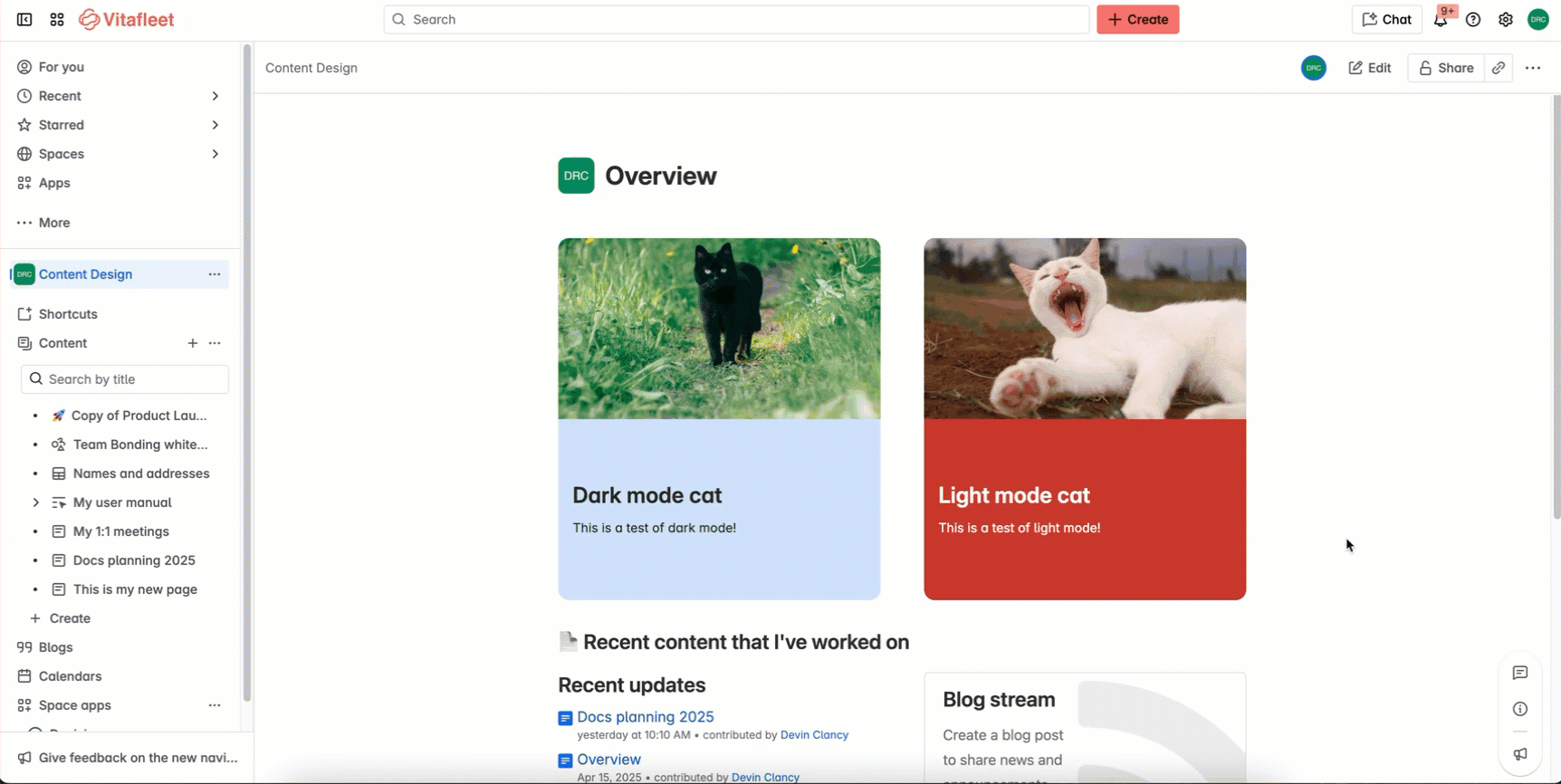
Task: Open Overview link in Recent updates
Action: tap(609, 760)
